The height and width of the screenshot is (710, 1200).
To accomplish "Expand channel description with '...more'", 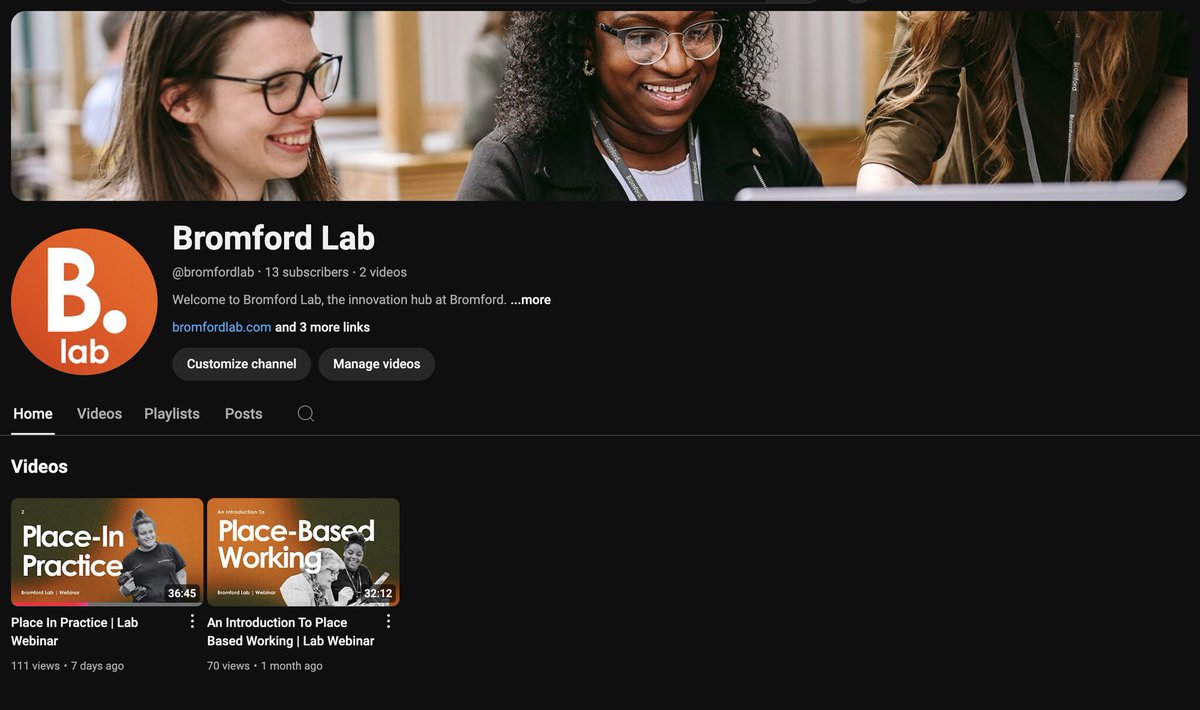I will (x=530, y=300).
